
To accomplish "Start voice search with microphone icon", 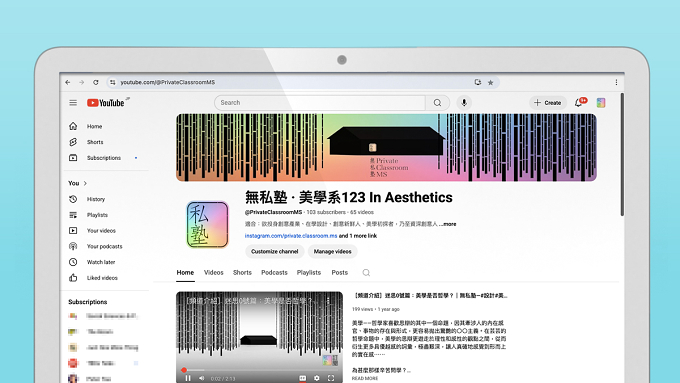I will (464, 103).
